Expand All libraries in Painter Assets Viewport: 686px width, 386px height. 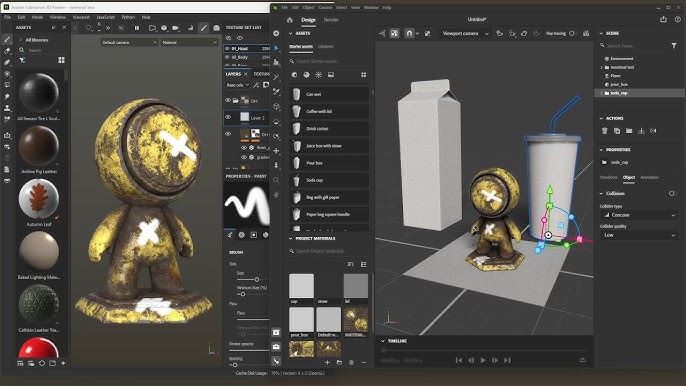point(21,40)
